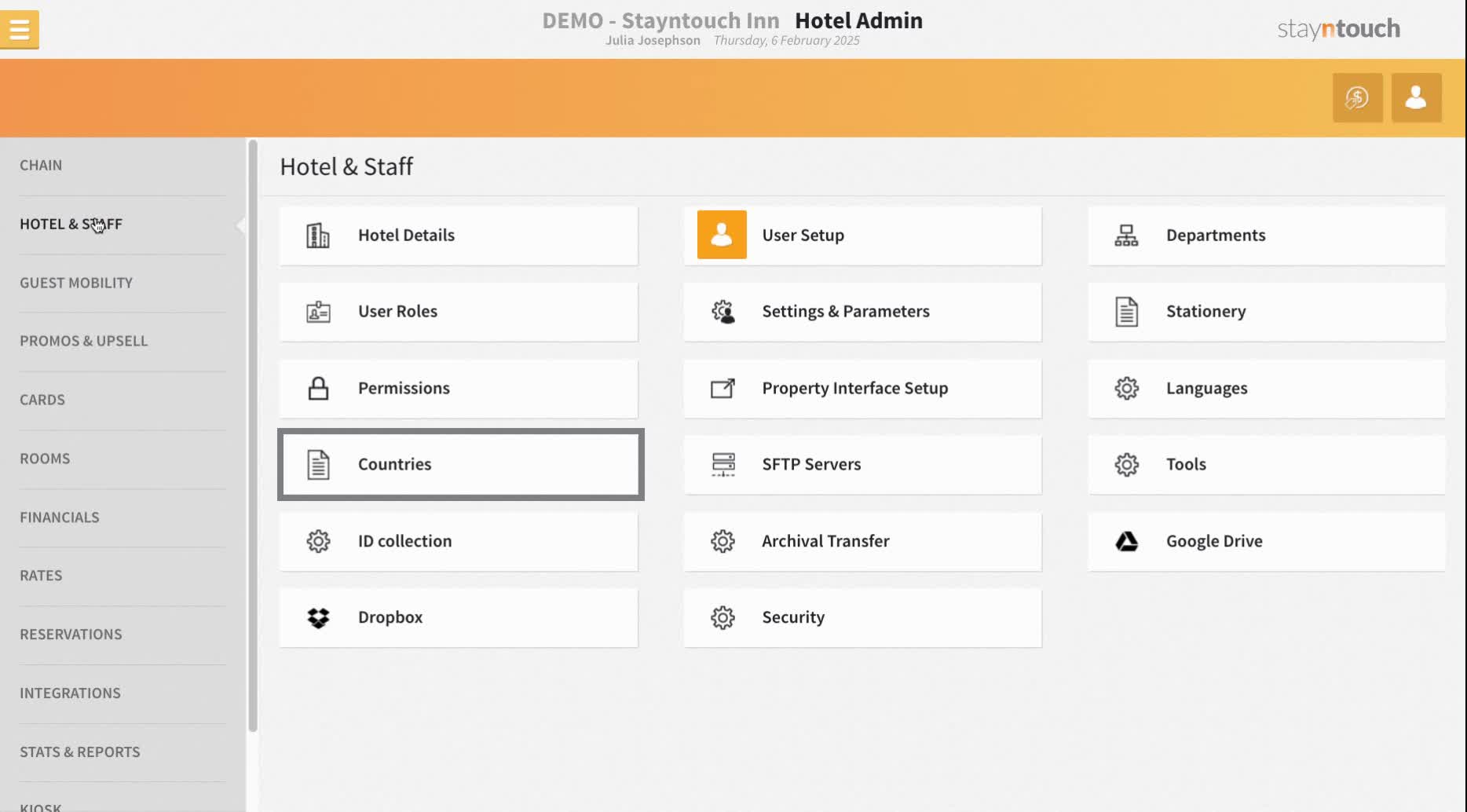Click the SFTP Servers server icon
The image size is (1467, 812).
pos(723,464)
